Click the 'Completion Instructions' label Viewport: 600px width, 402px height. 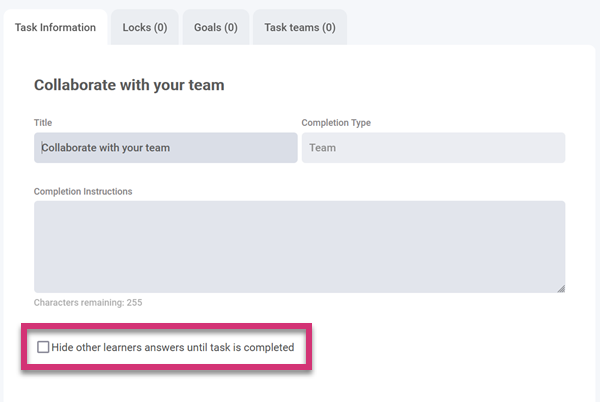click(83, 191)
